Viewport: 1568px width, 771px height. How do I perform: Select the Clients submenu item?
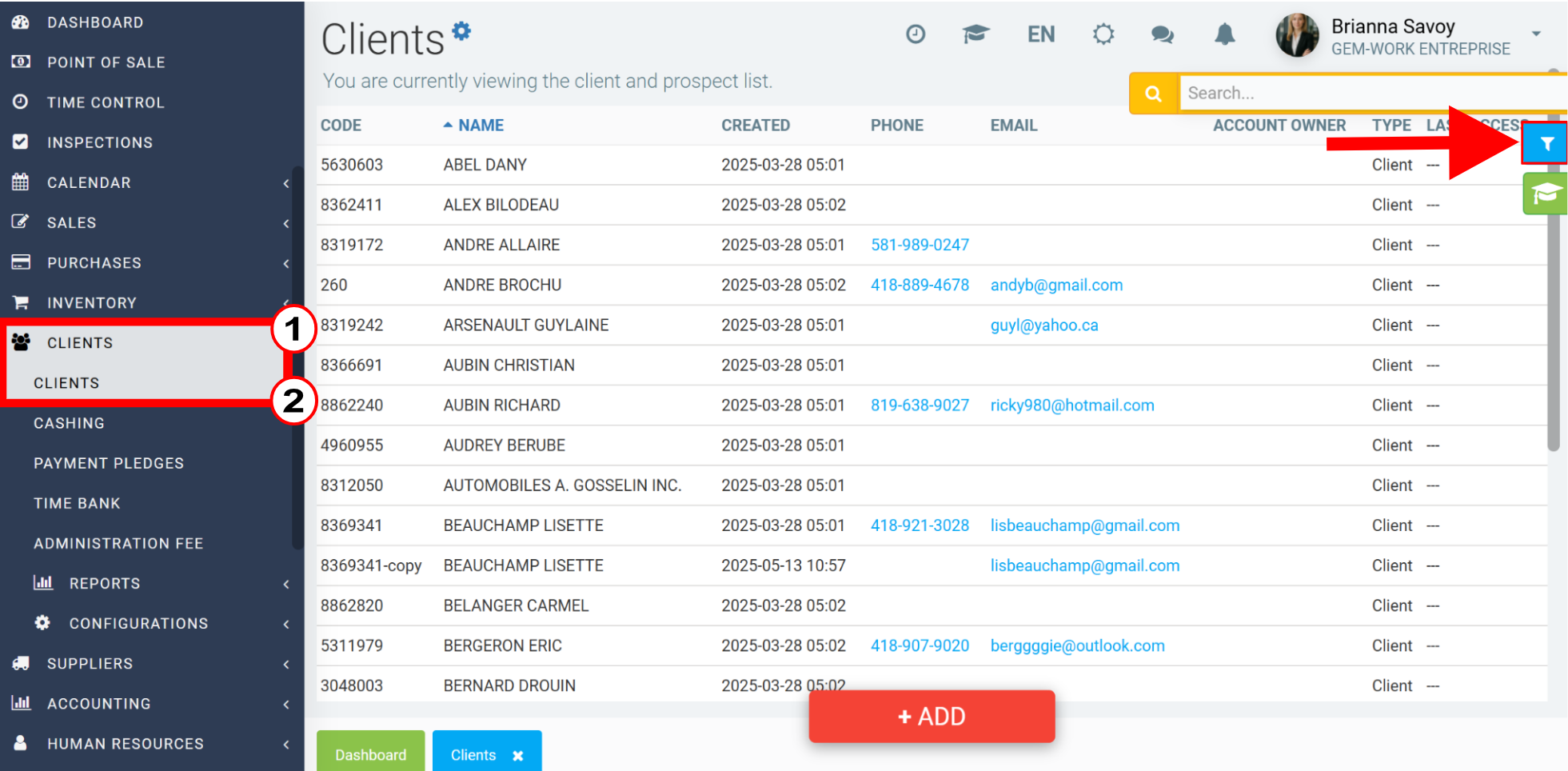[x=66, y=383]
